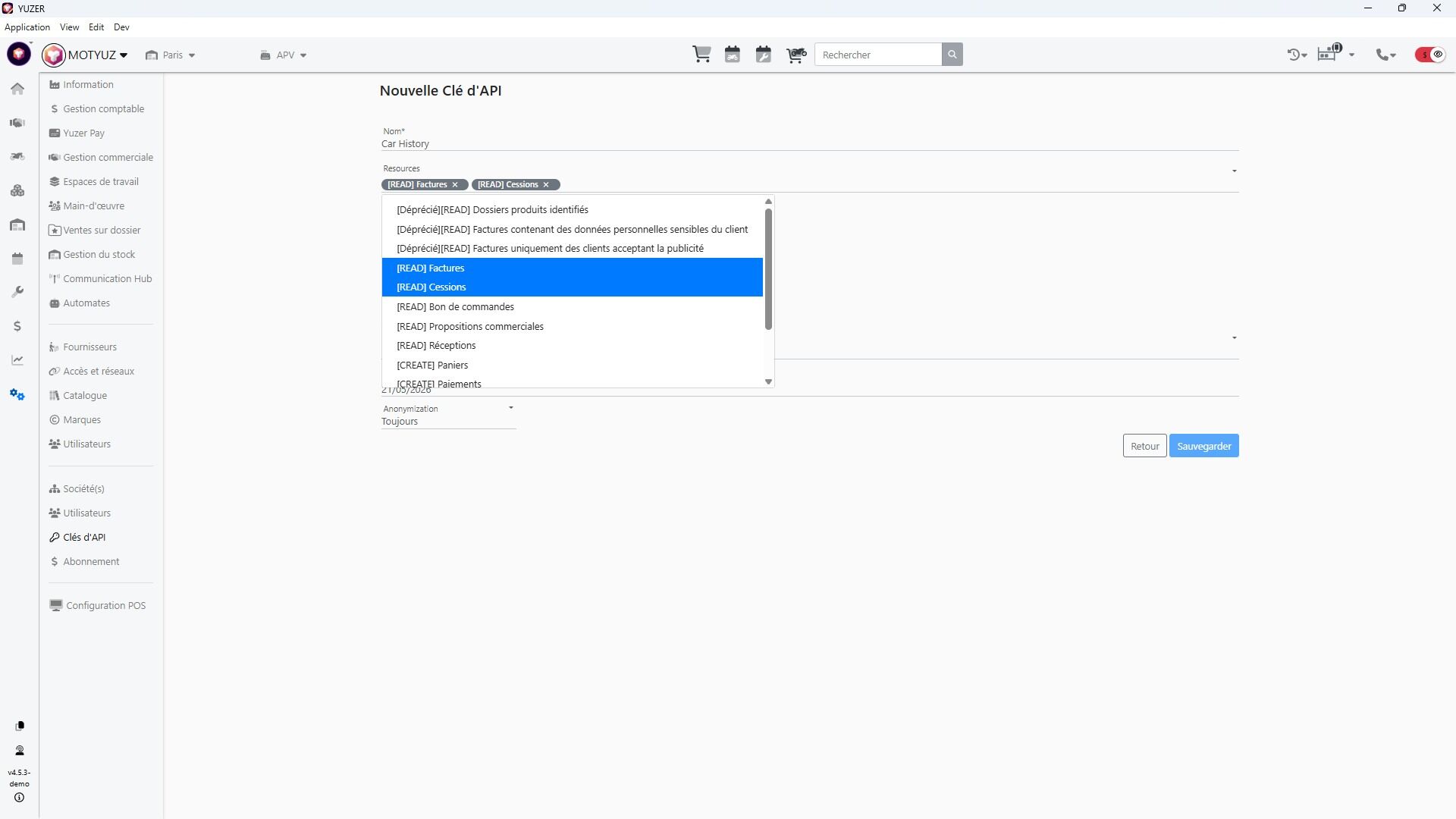Image resolution: width=1456 pixels, height=819 pixels.
Task: Click the Retour button
Action: pyautogui.click(x=1144, y=446)
